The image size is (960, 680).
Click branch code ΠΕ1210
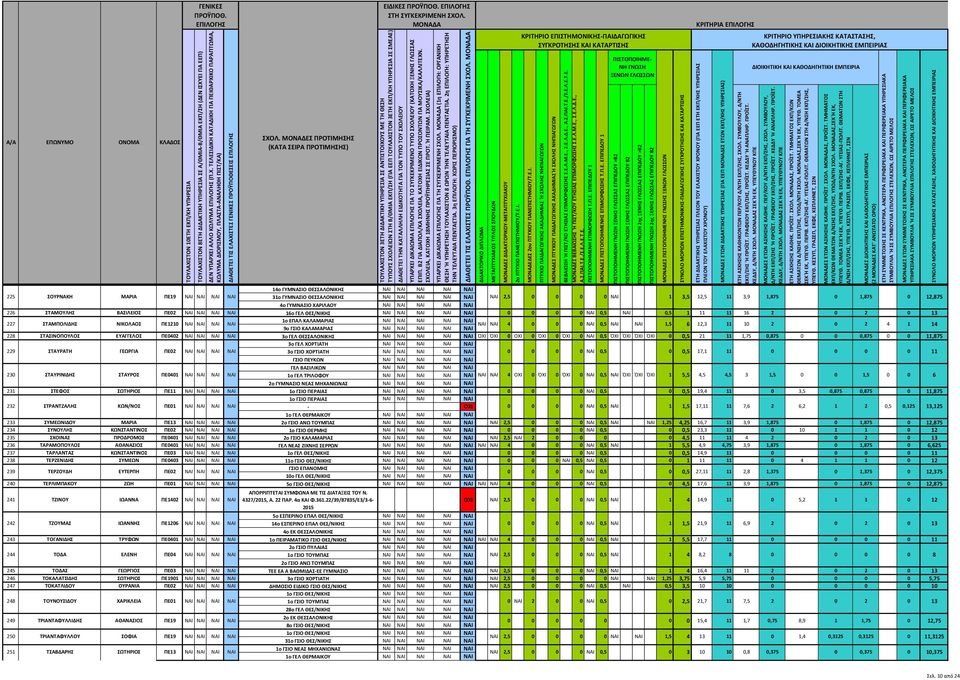(x=170, y=324)
